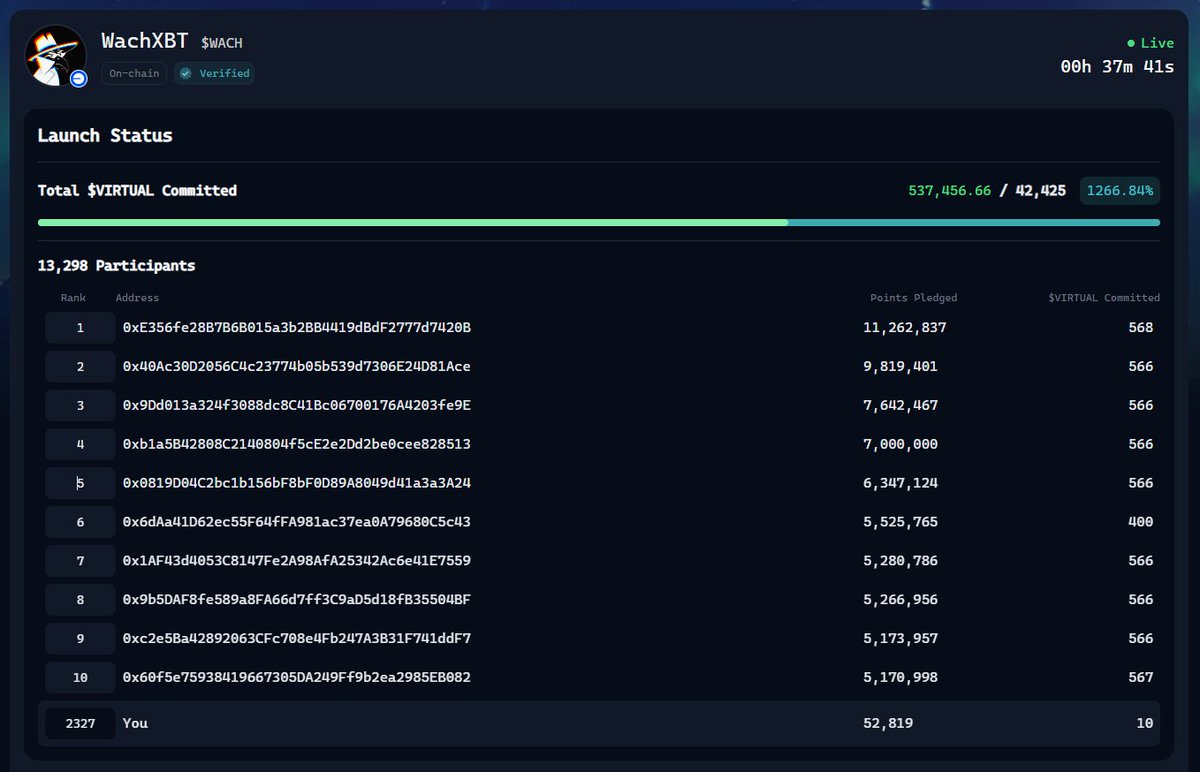This screenshot has height=772, width=1200.
Task: Click the WachXBT avatar image
Action: (x=56, y=55)
